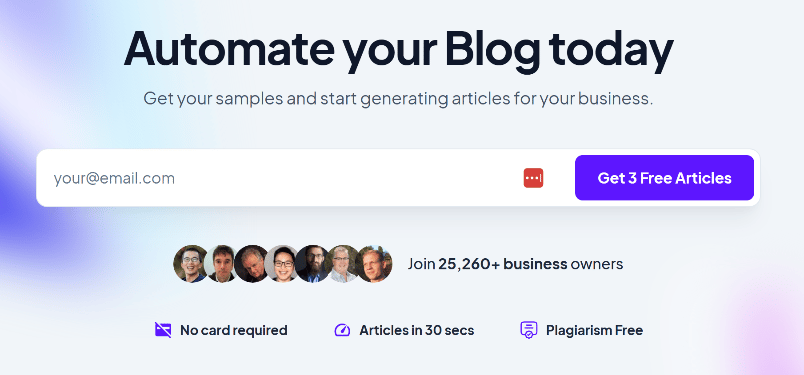Select fifth avatar, long-bearded man with glasses
804x375 pixels.
point(311,264)
